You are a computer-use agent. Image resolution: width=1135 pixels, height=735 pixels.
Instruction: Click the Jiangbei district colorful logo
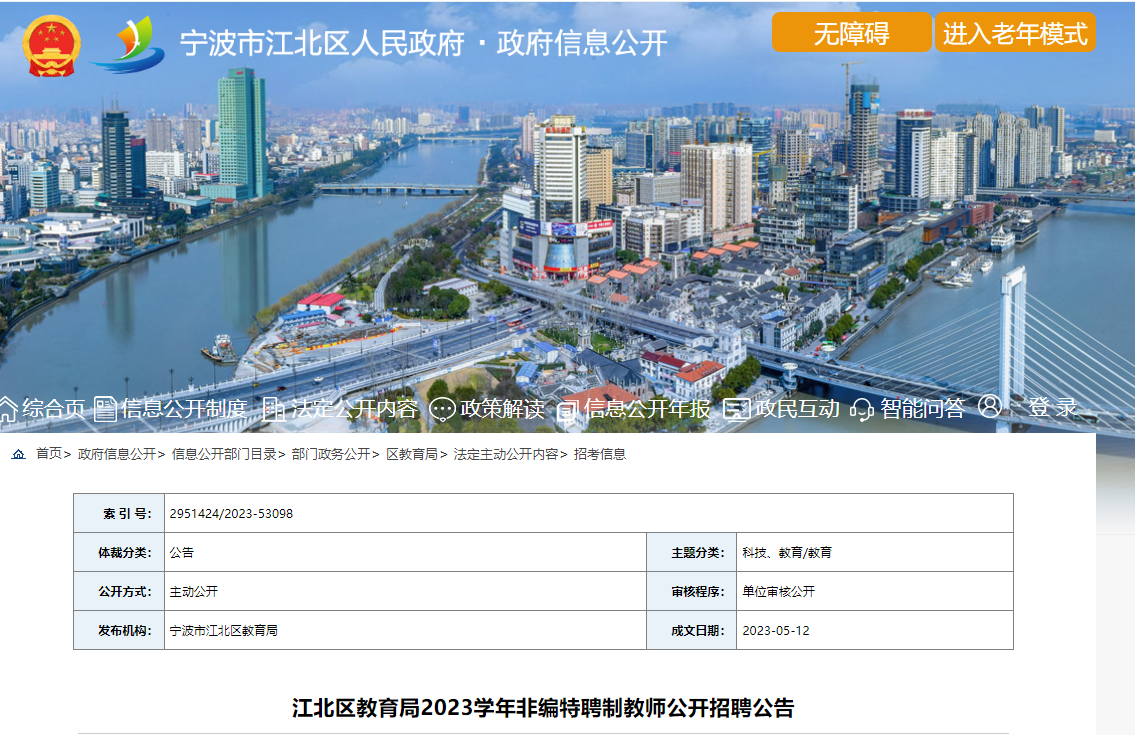tap(128, 45)
